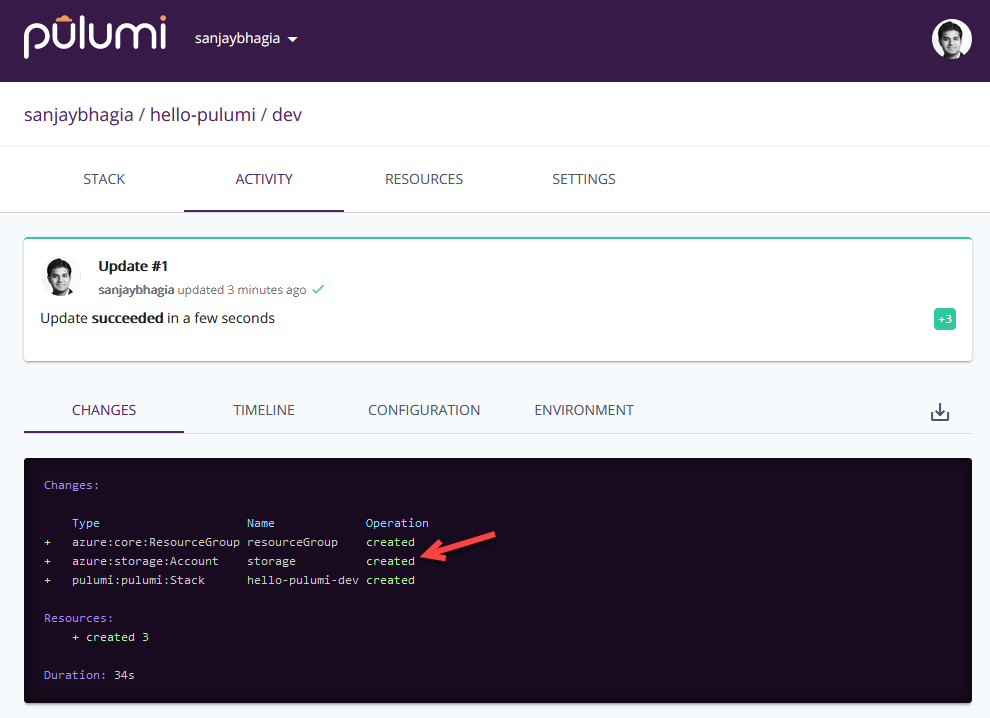
Task: Click 'azure:storage:Account' type text
Action: 145,561
